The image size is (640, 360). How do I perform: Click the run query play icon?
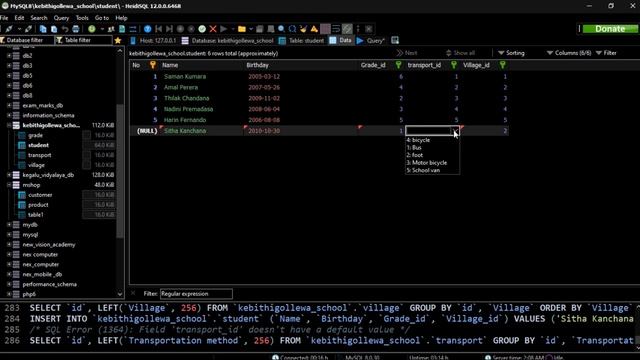point(223,29)
